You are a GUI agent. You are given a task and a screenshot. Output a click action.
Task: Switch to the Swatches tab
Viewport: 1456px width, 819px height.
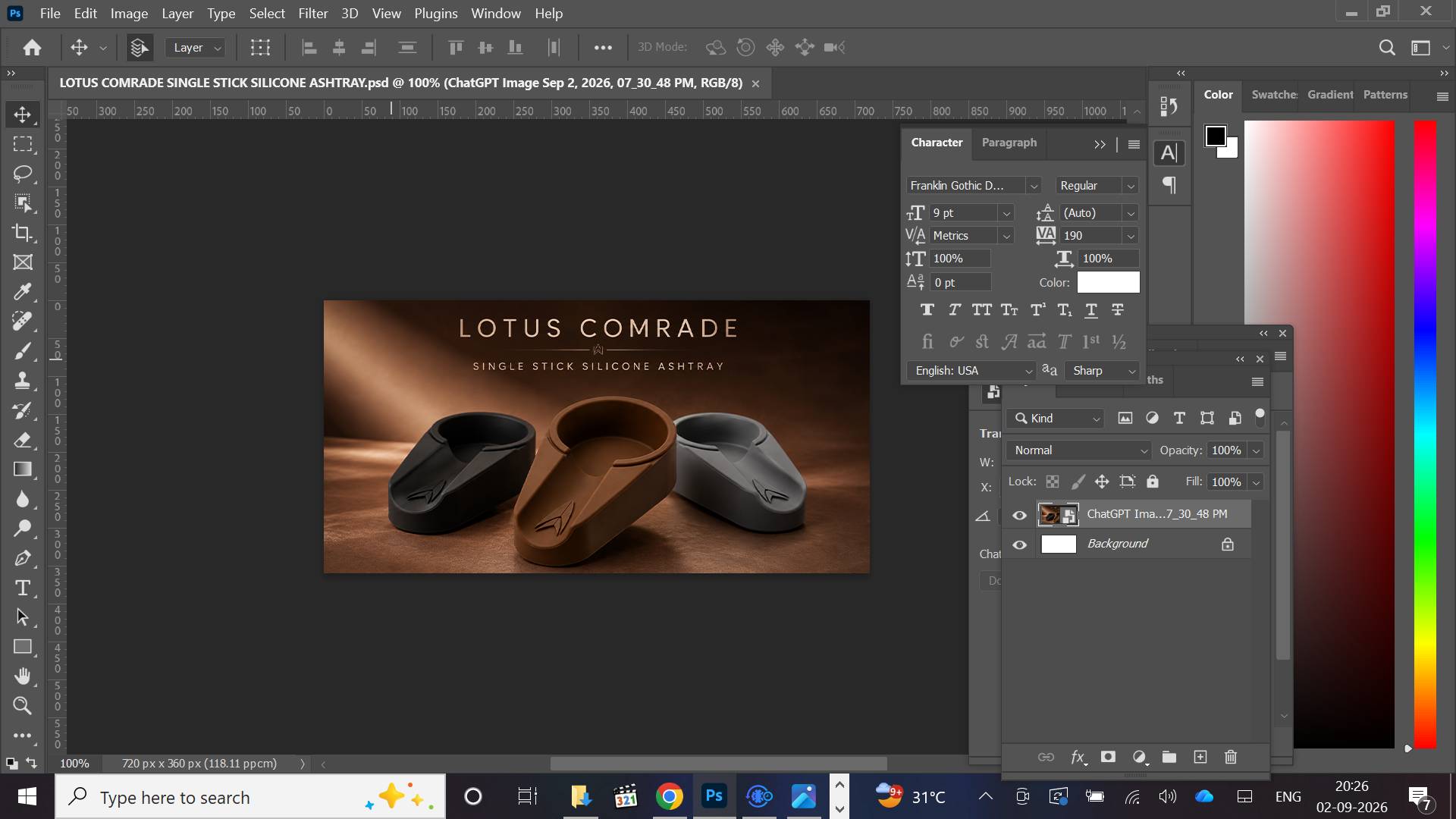coord(1274,95)
